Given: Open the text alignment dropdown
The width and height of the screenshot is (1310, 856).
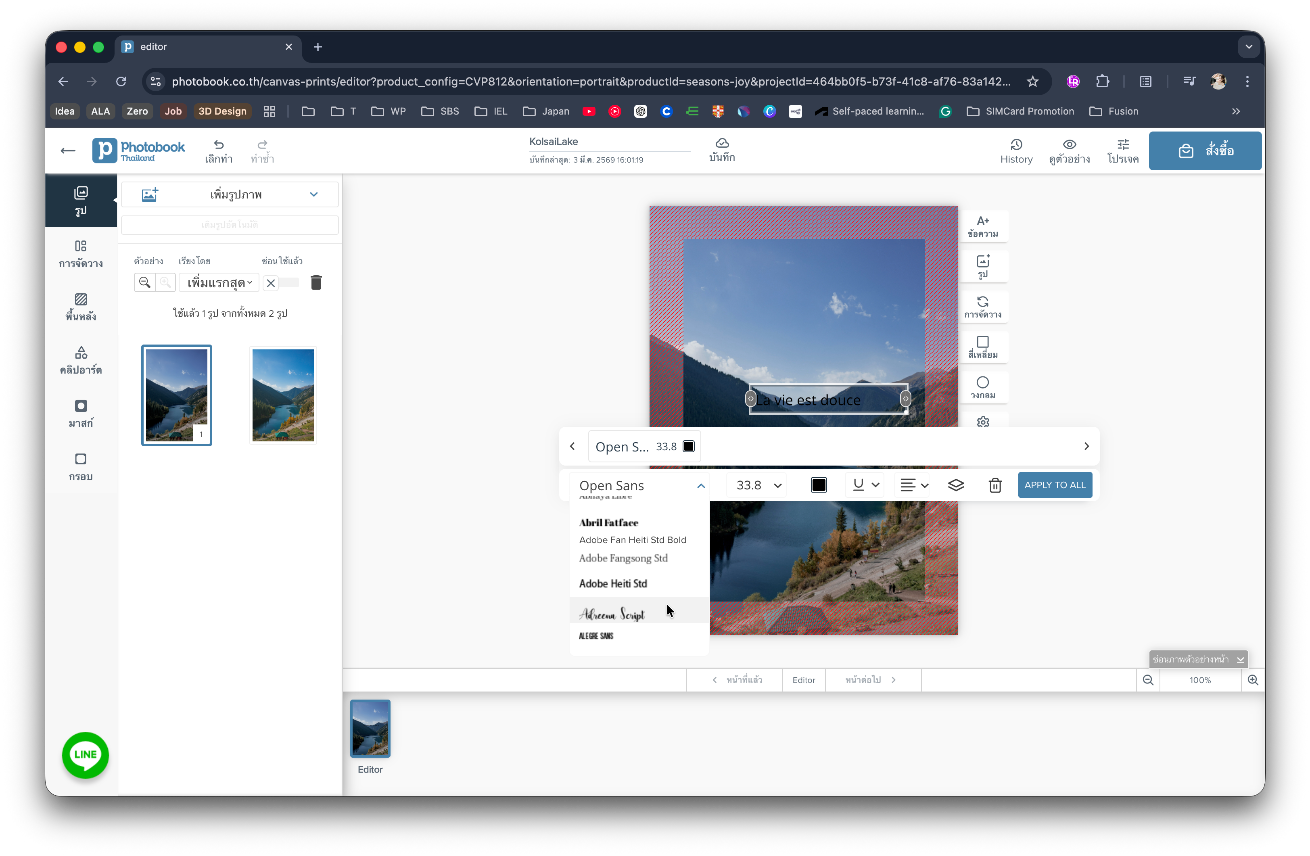Looking at the screenshot, I should [914, 485].
